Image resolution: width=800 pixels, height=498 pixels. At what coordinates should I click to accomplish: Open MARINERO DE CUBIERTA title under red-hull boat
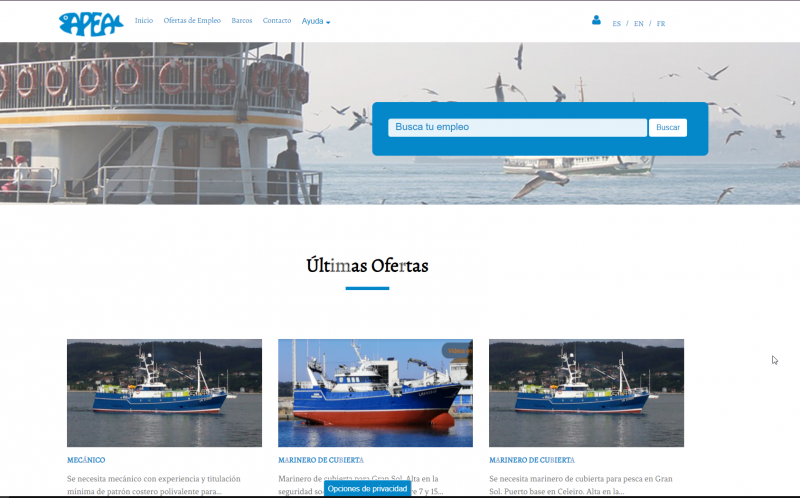point(321,460)
